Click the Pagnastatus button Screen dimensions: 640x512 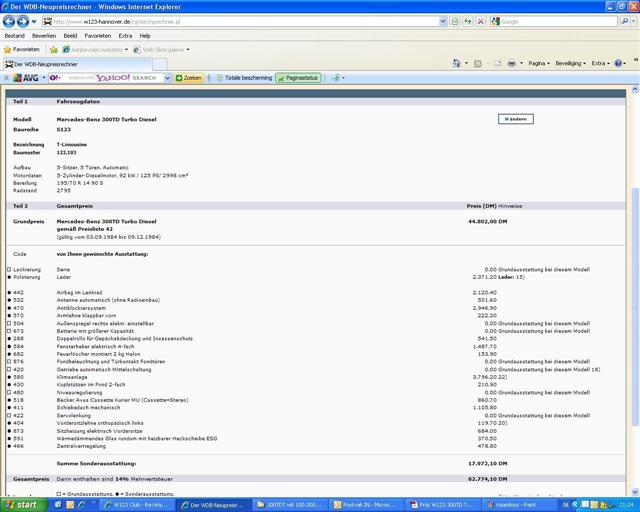(x=298, y=78)
